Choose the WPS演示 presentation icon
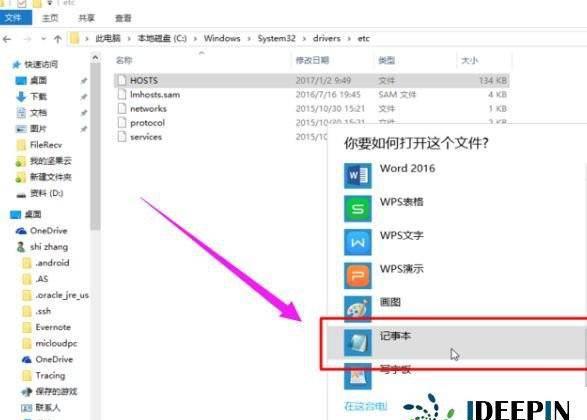The height and width of the screenshot is (420, 587). coord(358,276)
